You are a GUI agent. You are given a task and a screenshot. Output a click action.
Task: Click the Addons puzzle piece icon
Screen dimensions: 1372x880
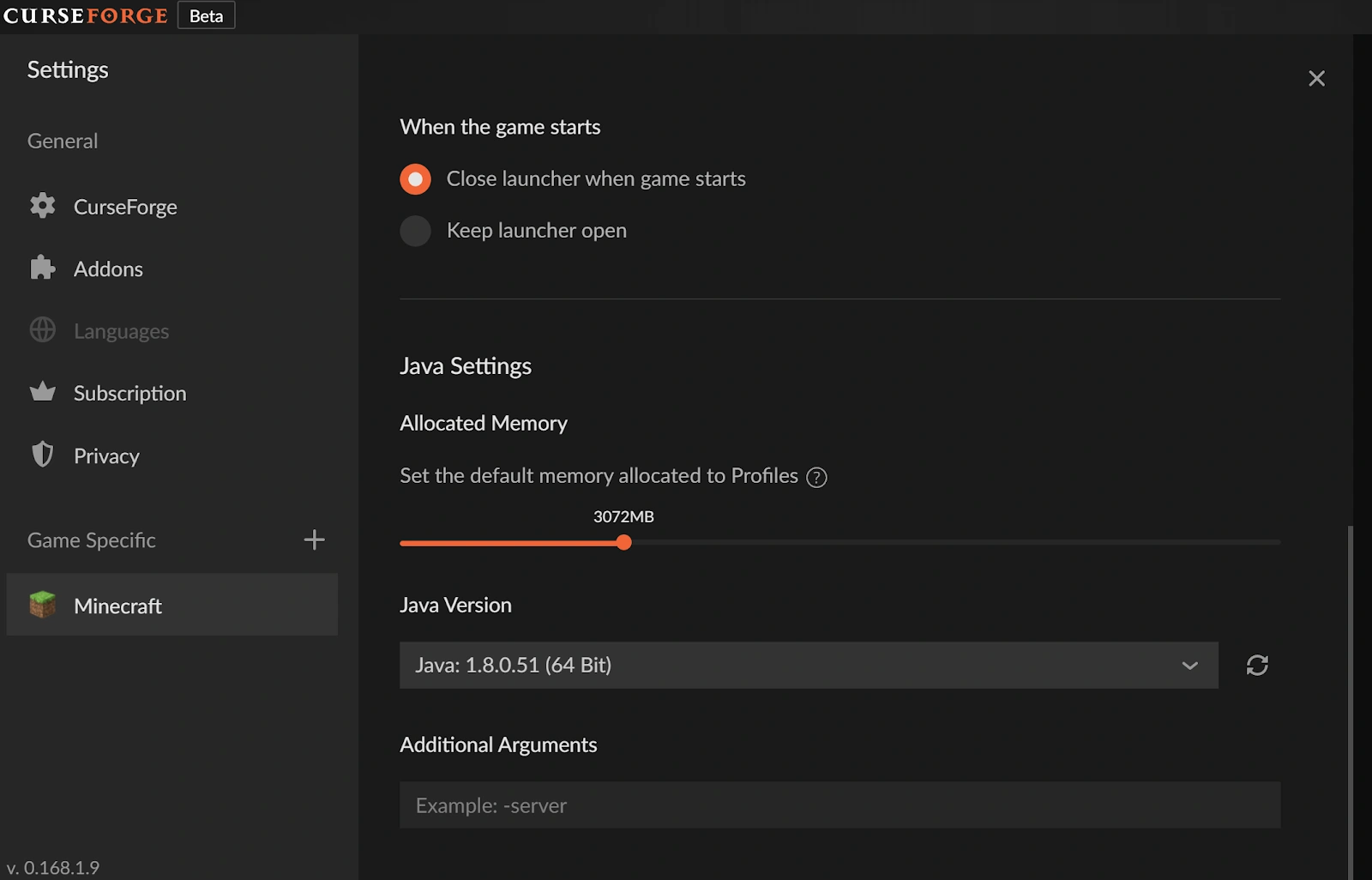[x=42, y=268]
